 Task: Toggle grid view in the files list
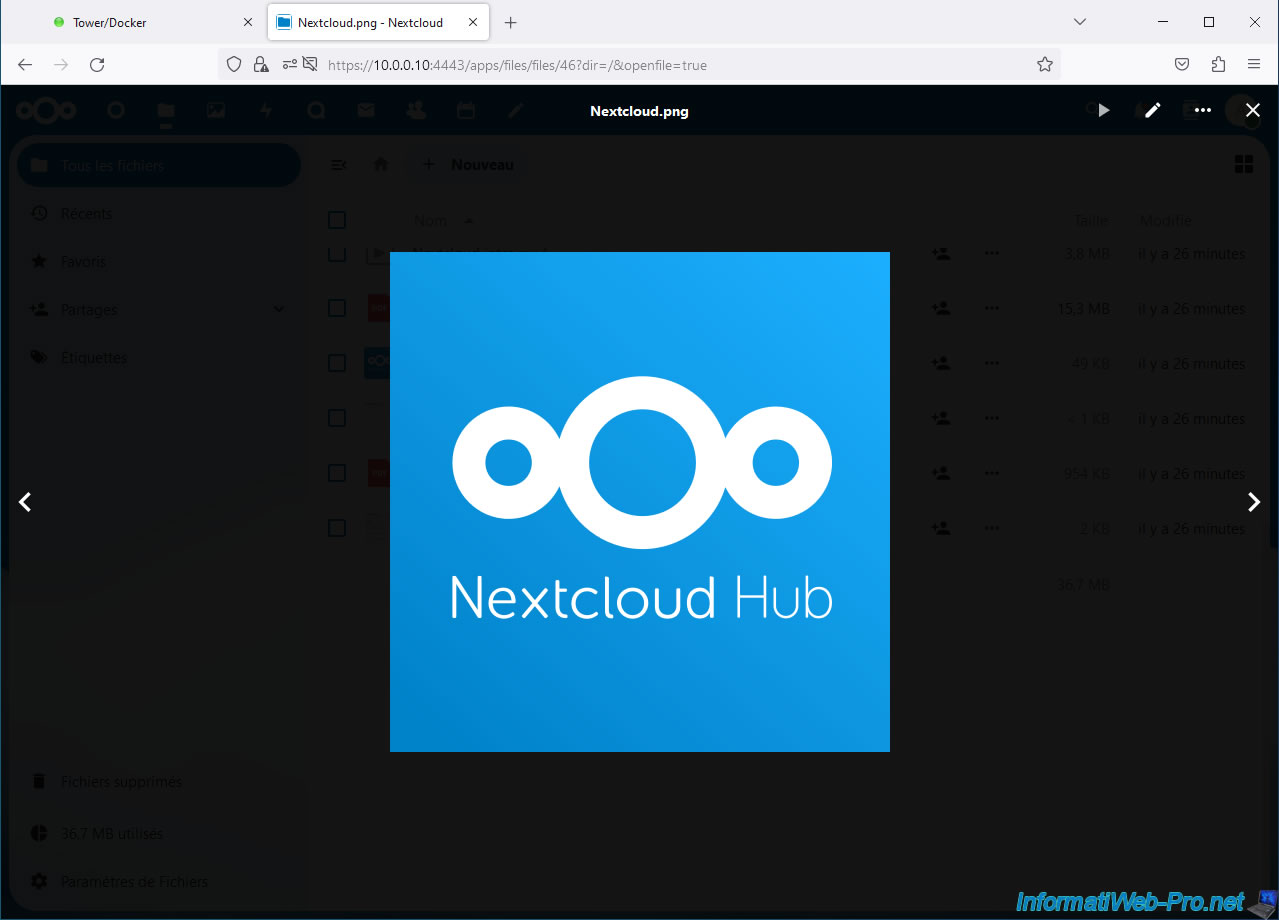1244,165
